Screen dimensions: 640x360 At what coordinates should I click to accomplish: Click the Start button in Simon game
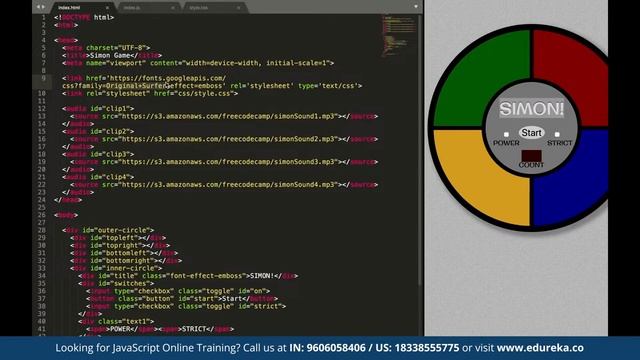531,133
